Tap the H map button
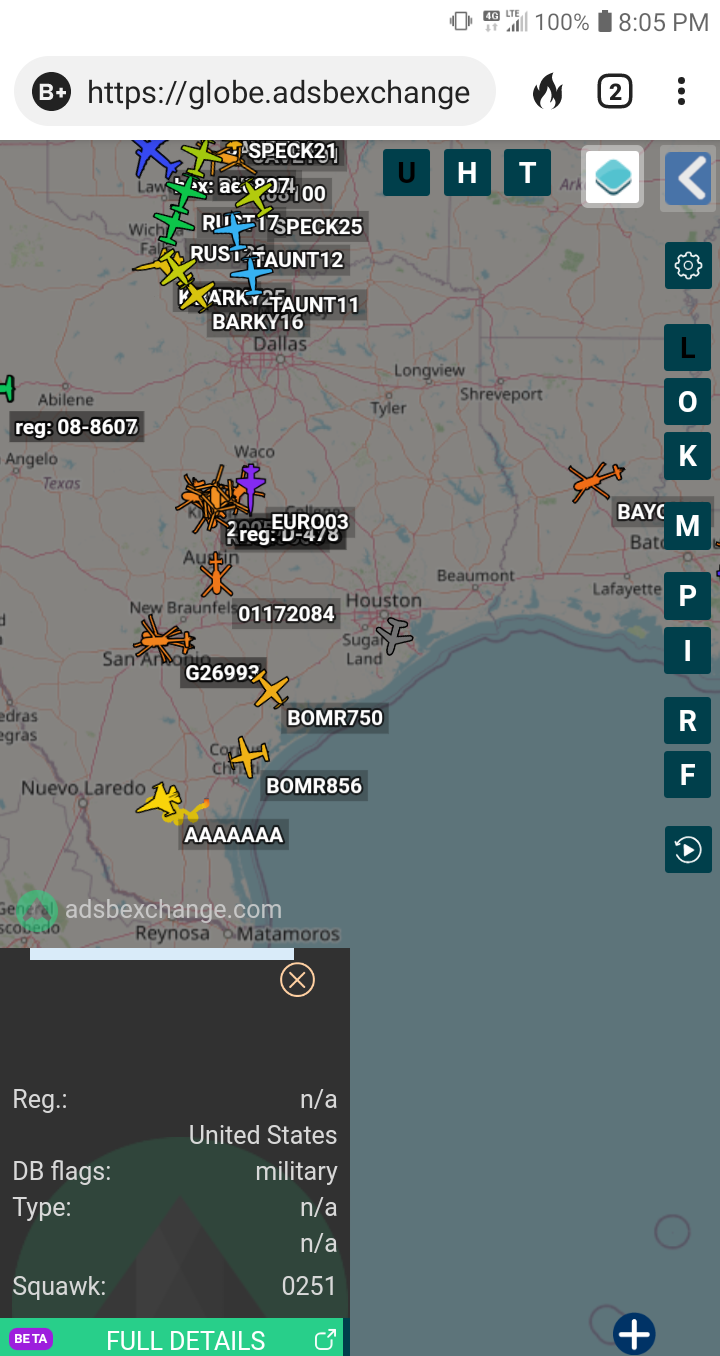The height and width of the screenshot is (1356, 720). [467, 172]
